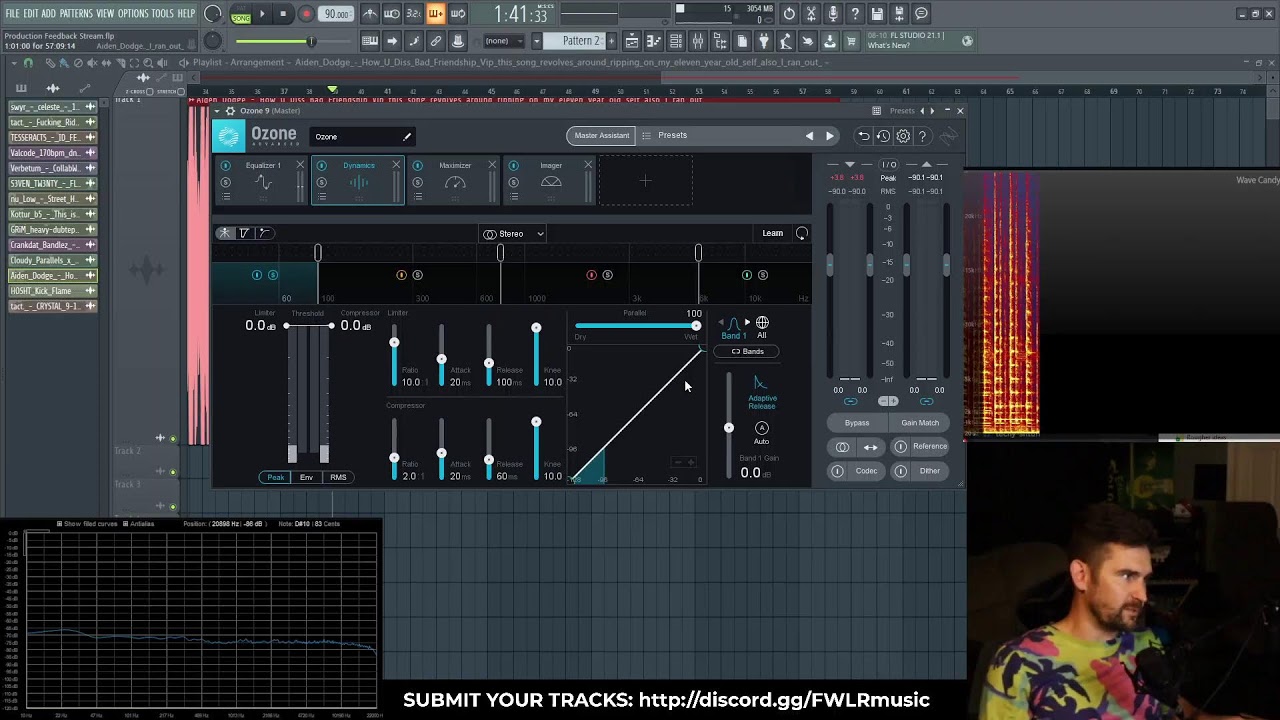Click the Ozone undo icon

pyautogui.click(x=863, y=136)
